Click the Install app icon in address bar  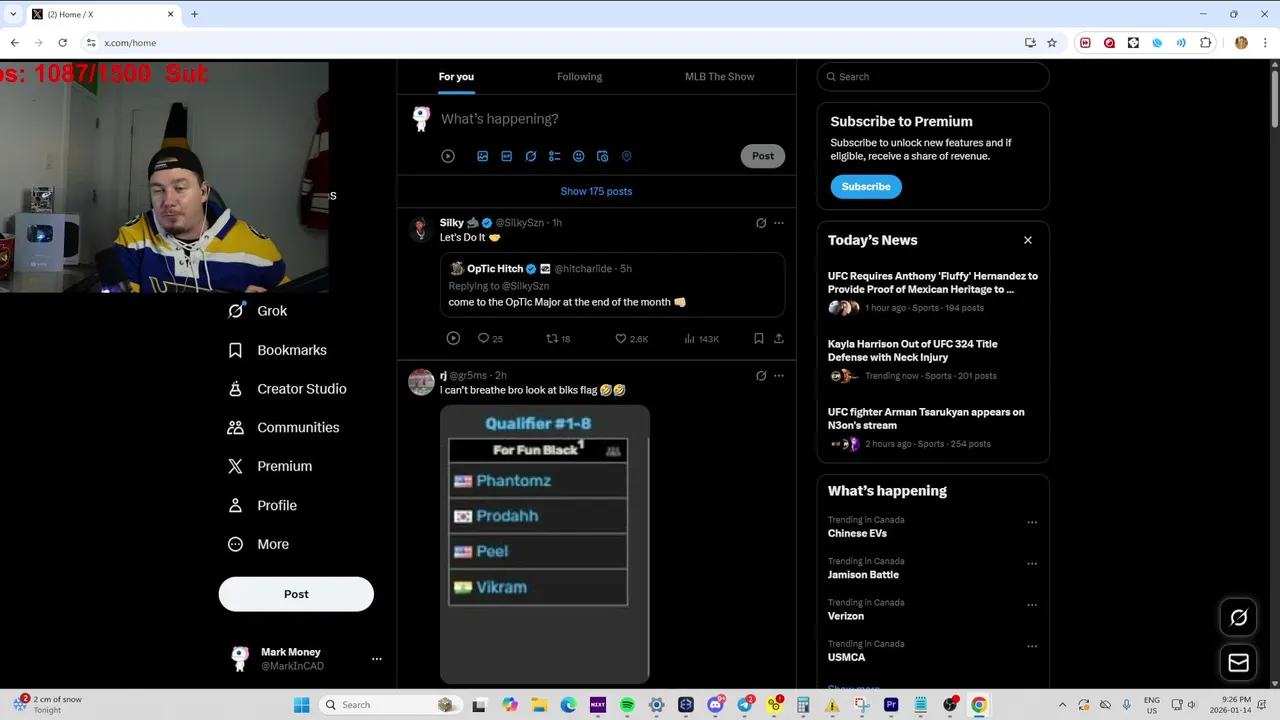point(1030,43)
